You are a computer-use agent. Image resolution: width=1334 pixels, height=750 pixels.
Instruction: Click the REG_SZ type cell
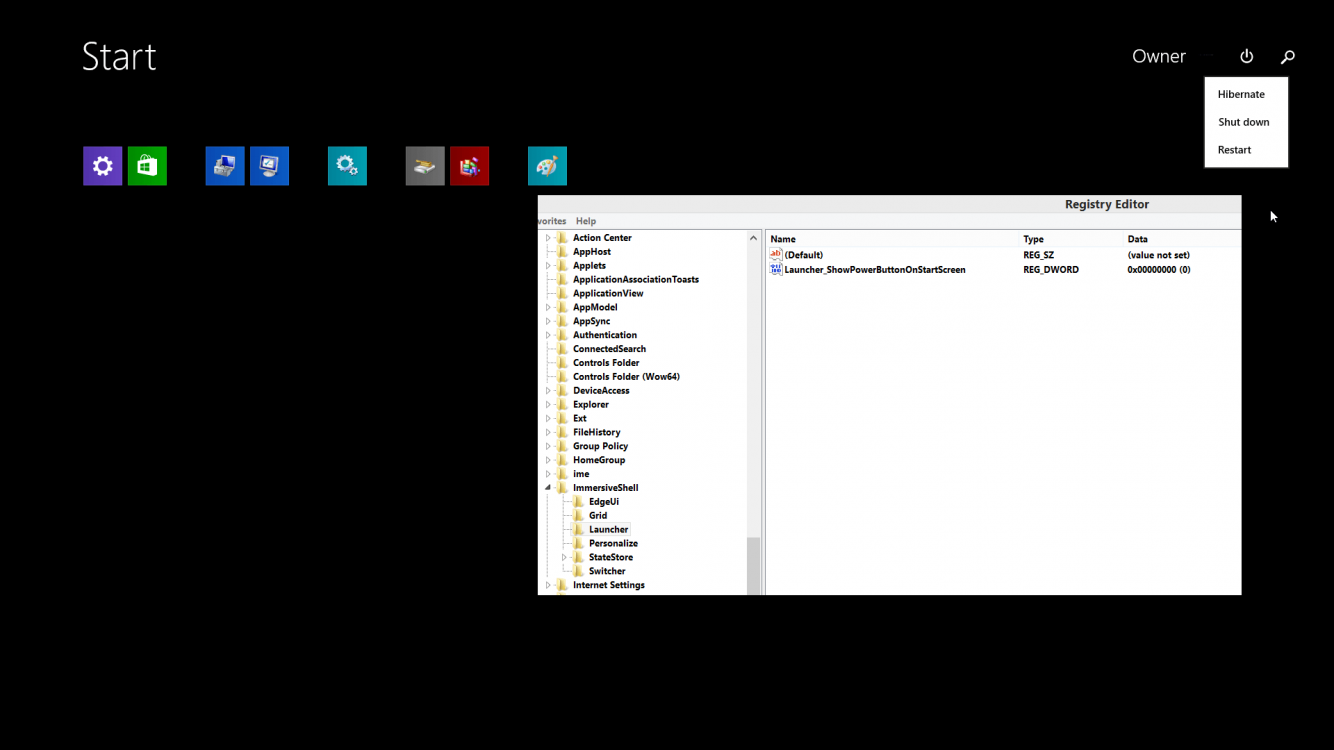[x=1039, y=255]
